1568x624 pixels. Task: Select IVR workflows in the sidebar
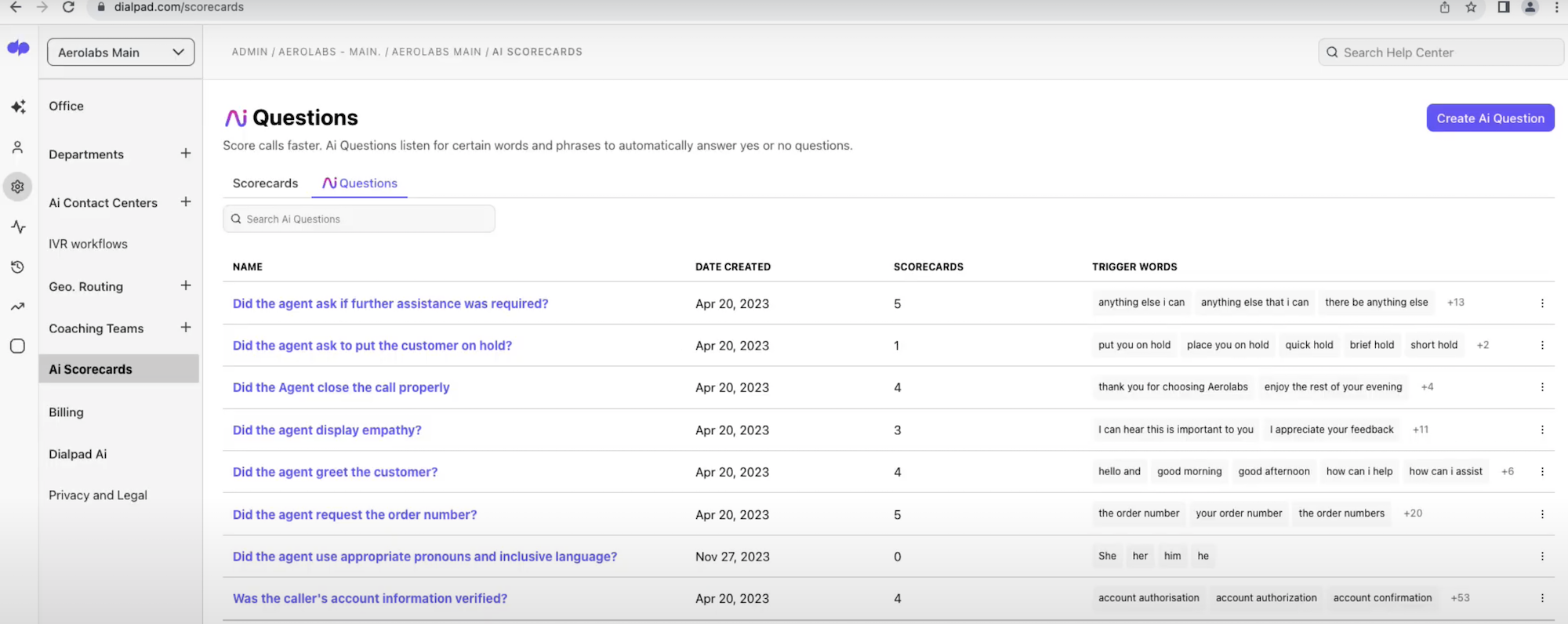(88, 244)
